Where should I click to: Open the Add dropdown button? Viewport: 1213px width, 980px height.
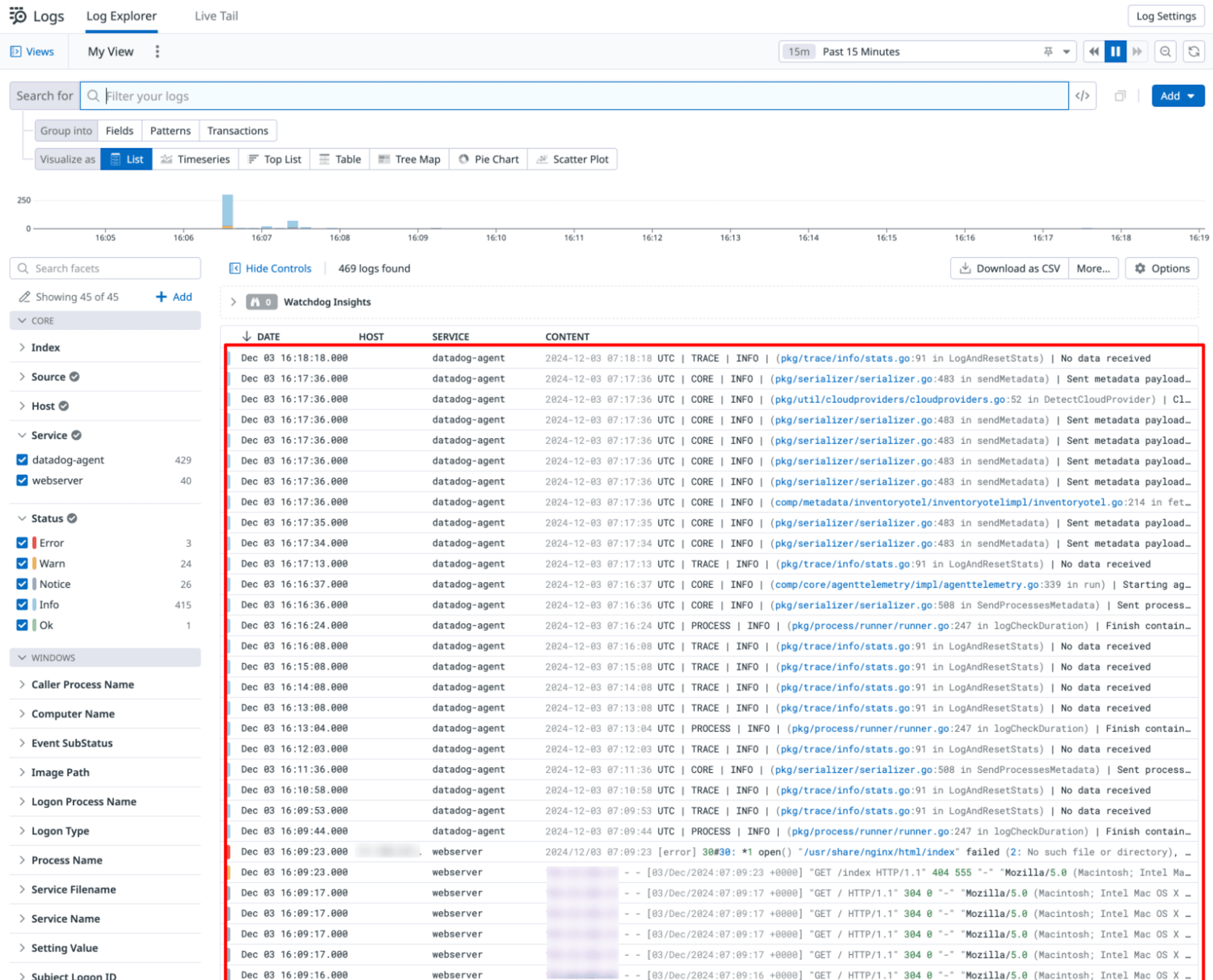pyautogui.click(x=1178, y=96)
